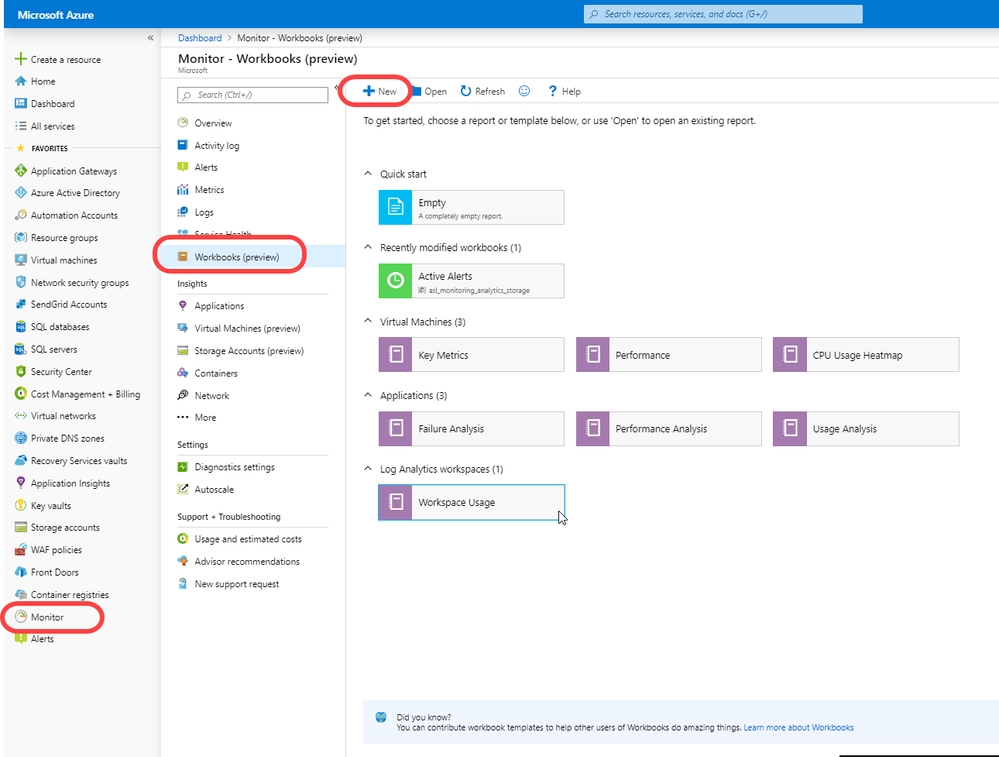Select Logs in Monitor menu
999x757 pixels.
click(x=204, y=212)
